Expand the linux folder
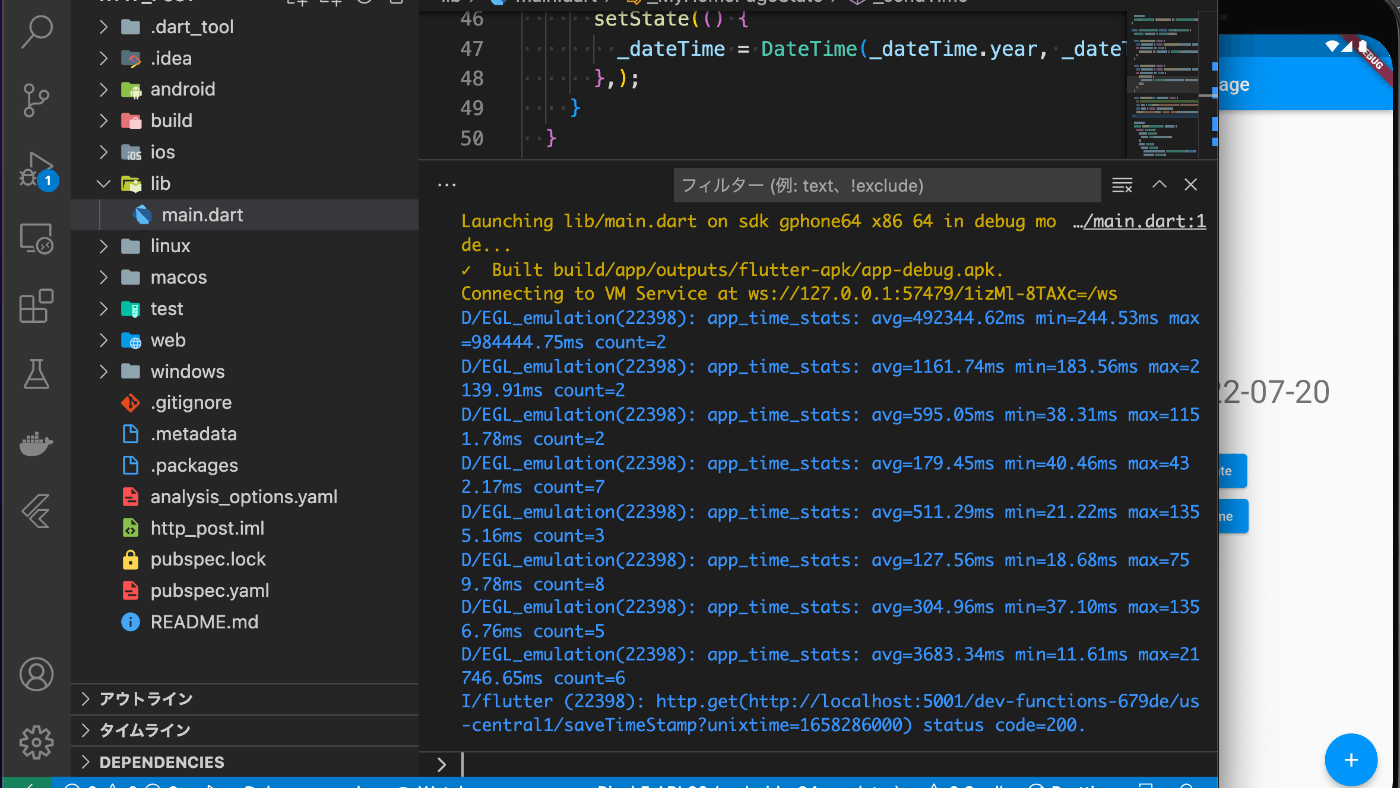Viewport: 1400px width, 788px height. [x=245, y=246]
